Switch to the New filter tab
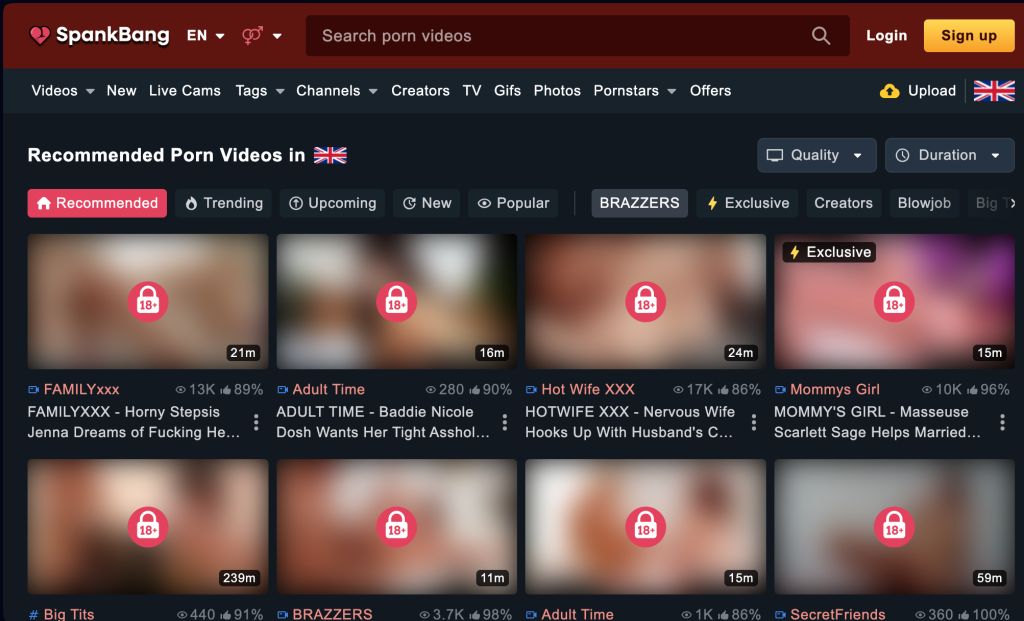Image resolution: width=1024 pixels, height=621 pixels. pyautogui.click(x=427, y=203)
